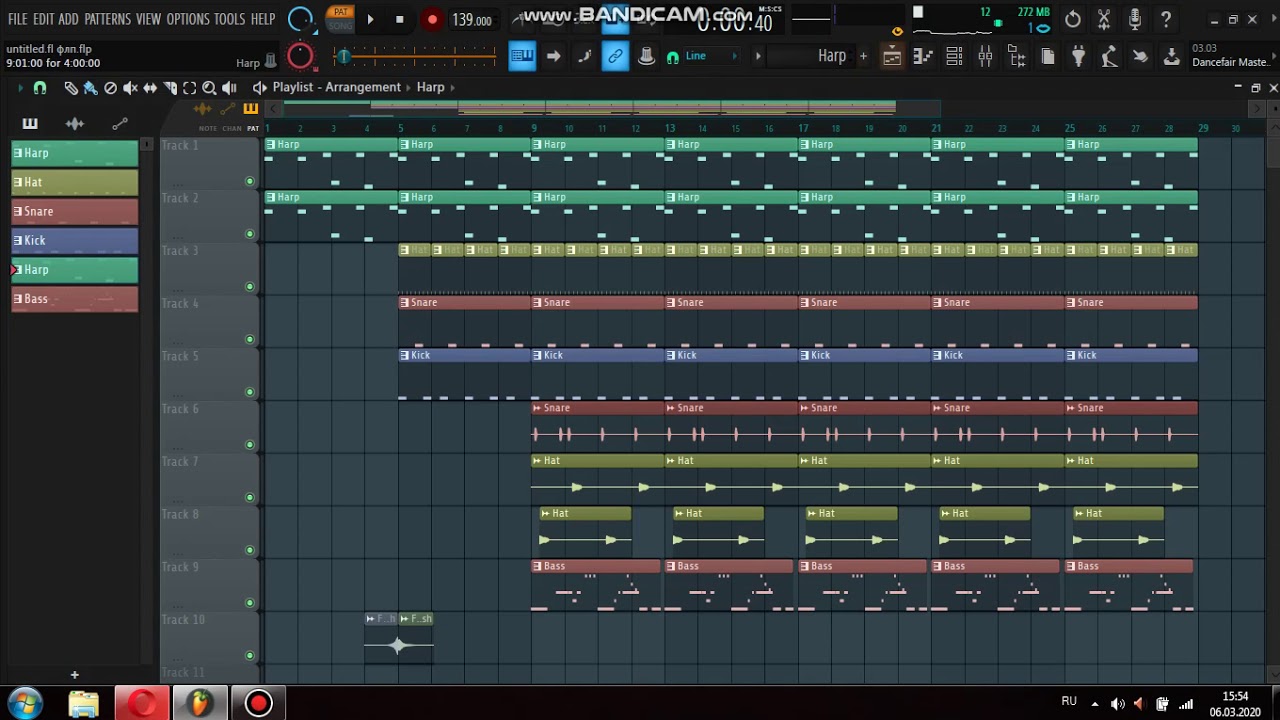Viewport: 1280px width, 720px height.
Task: Click Playlist - Arrangement breadcrumb
Action: [336, 87]
